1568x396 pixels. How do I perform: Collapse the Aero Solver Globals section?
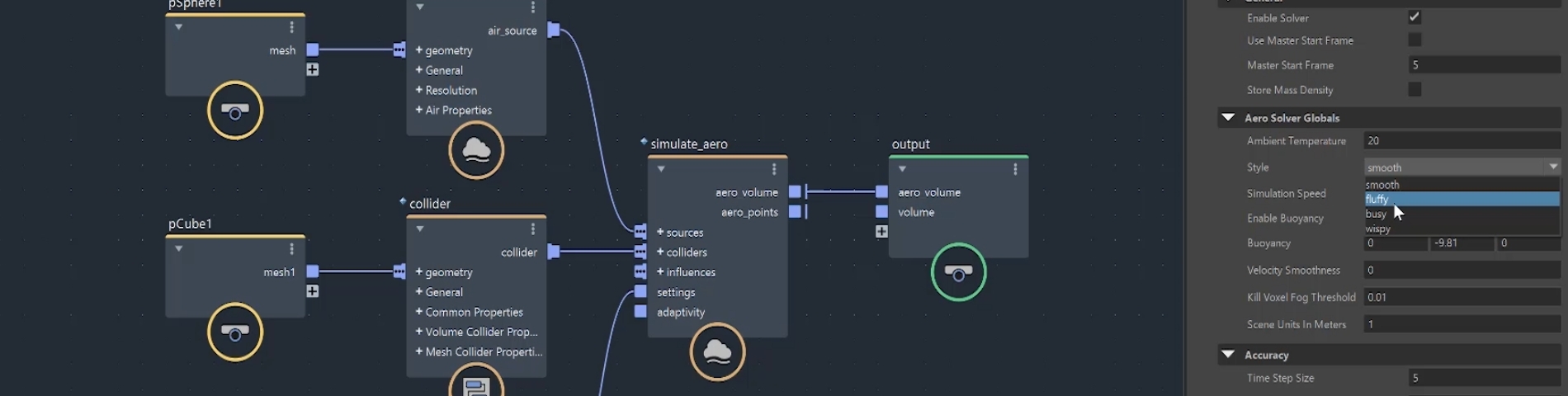[1228, 118]
